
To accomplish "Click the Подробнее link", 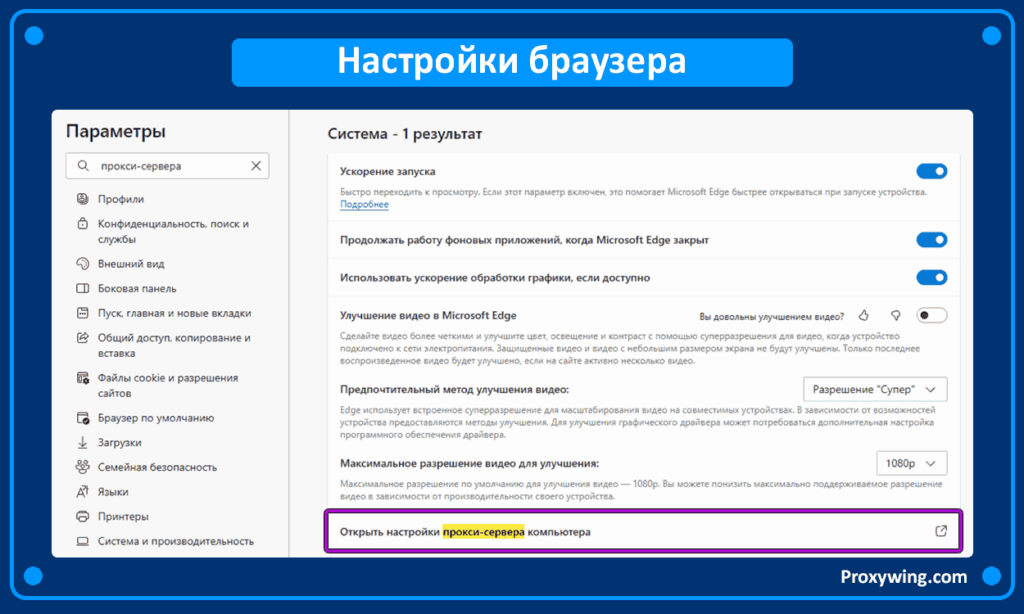I will [364, 204].
